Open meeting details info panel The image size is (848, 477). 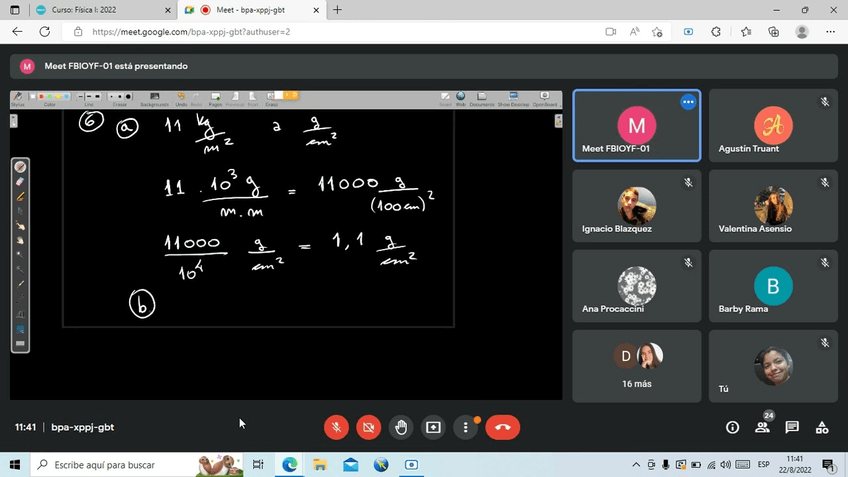tap(732, 427)
